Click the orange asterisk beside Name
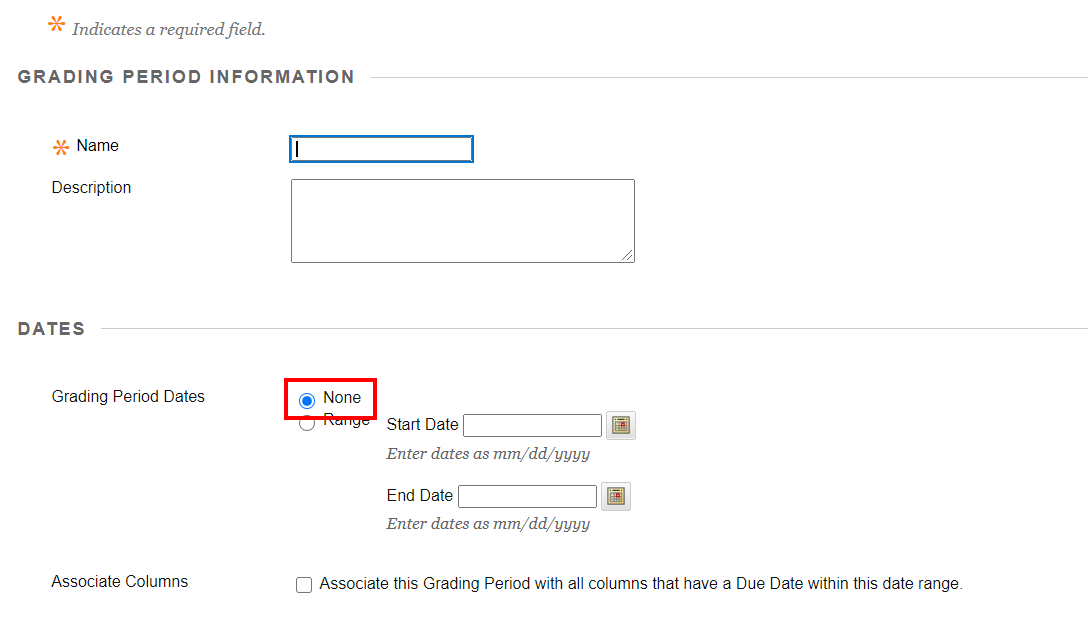The image size is (1088, 625). (x=60, y=147)
